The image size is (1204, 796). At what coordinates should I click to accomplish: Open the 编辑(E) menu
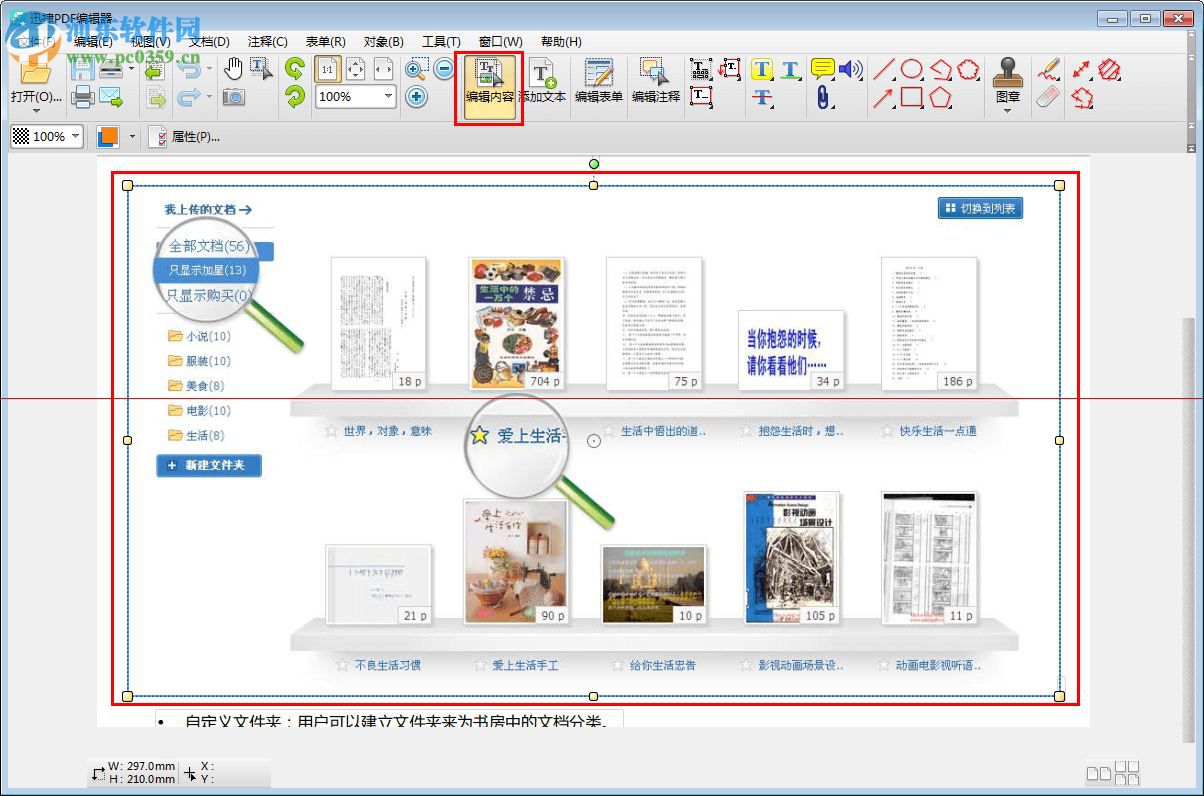93,42
